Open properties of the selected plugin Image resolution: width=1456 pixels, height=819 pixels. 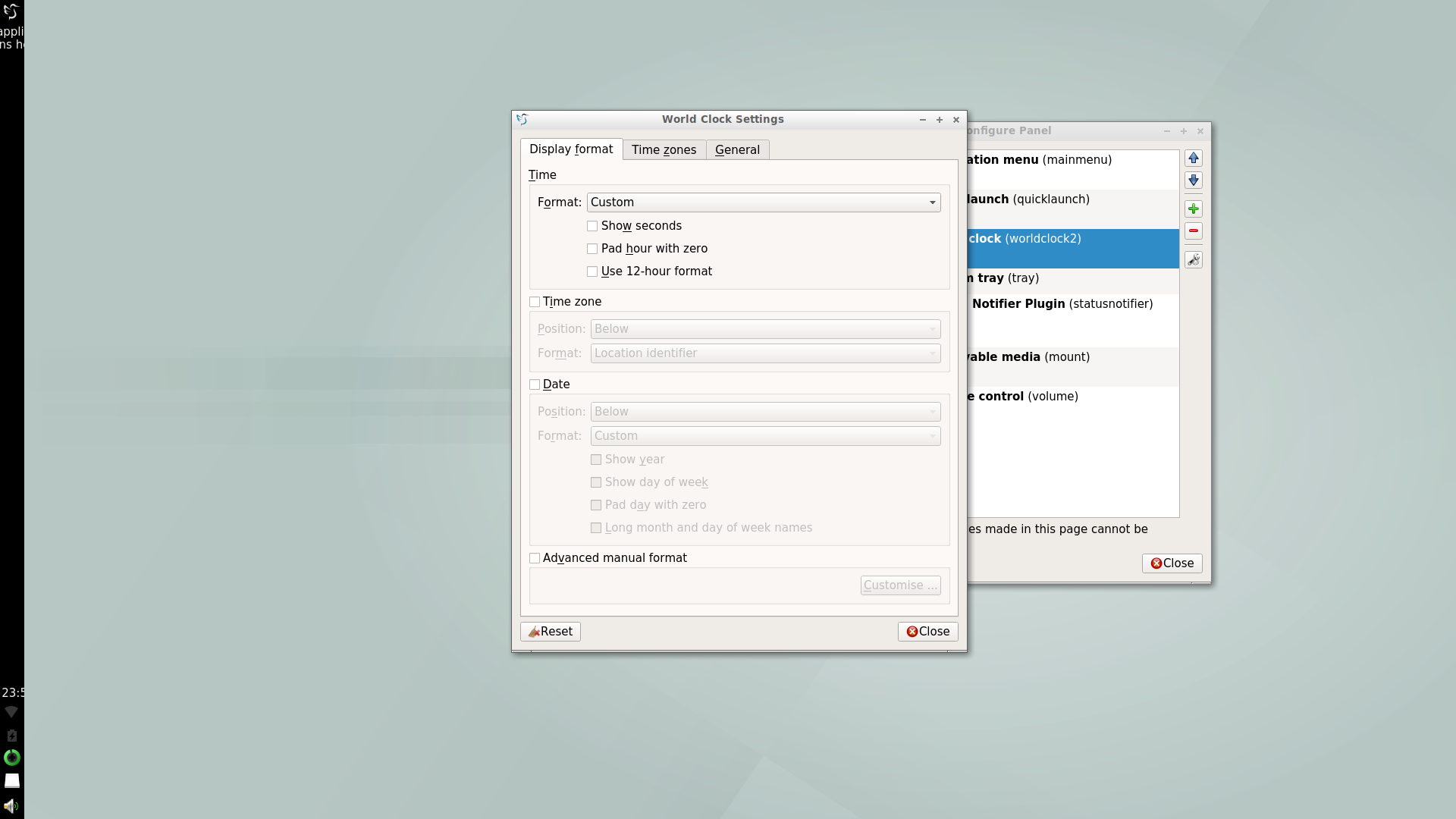tap(1194, 259)
